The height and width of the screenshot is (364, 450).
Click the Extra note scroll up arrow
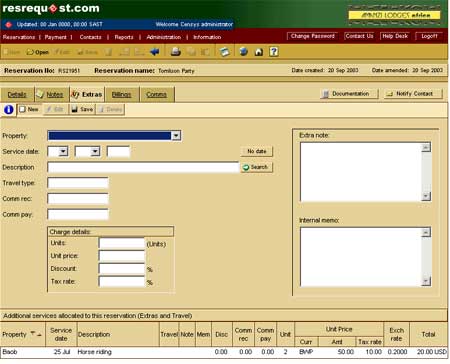click(x=426, y=147)
